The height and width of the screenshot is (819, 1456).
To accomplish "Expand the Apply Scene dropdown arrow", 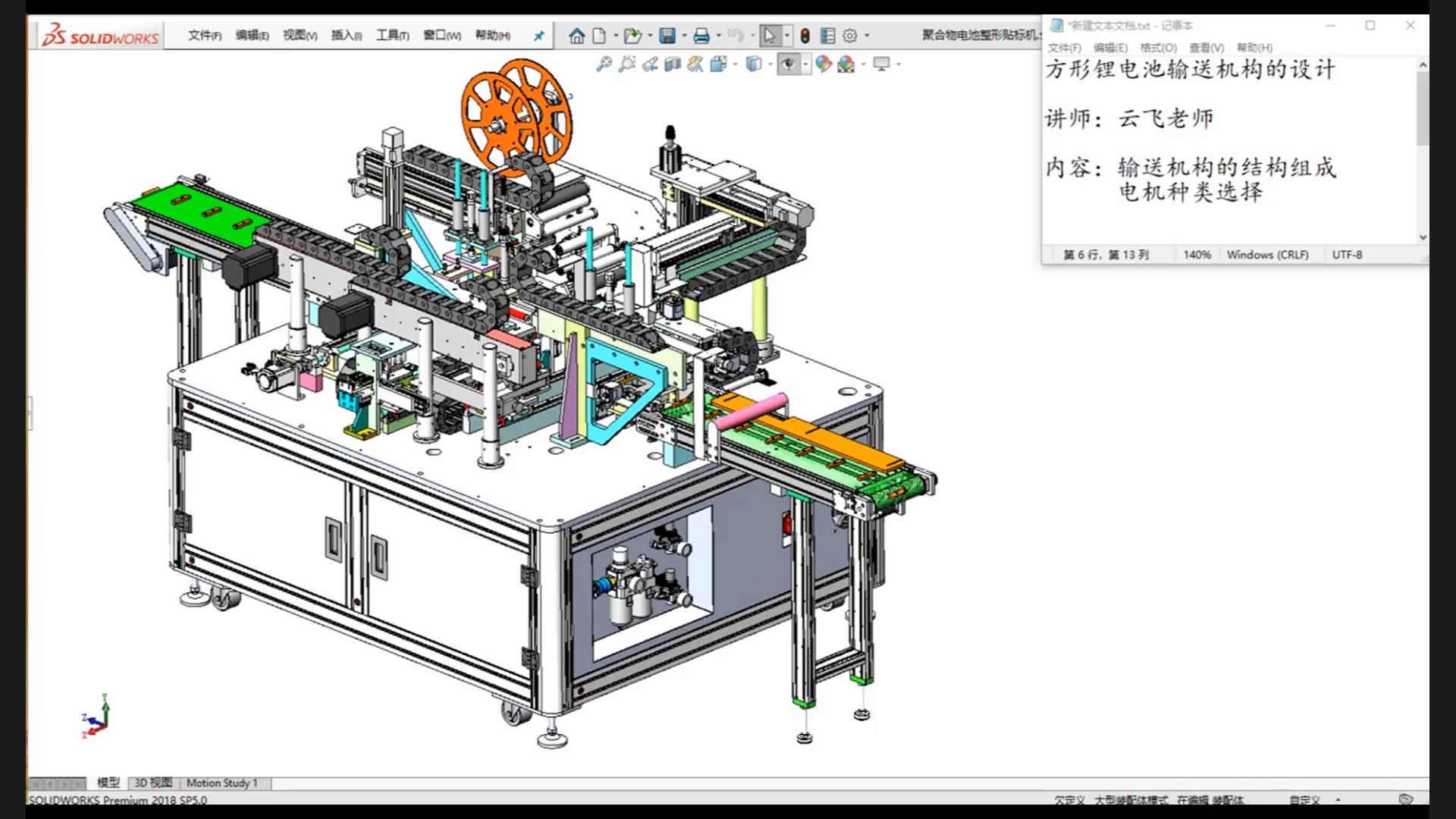I will pyautogui.click(x=863, y=64).
